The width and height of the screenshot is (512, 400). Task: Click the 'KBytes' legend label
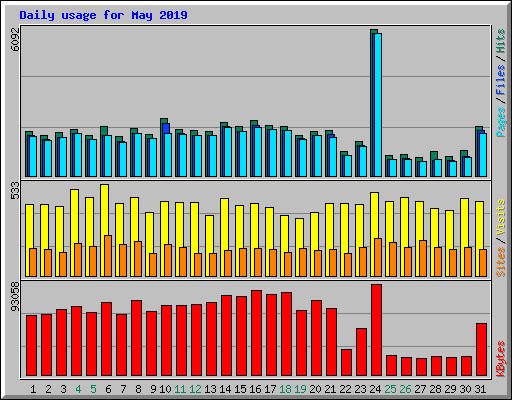coord(501,359)
